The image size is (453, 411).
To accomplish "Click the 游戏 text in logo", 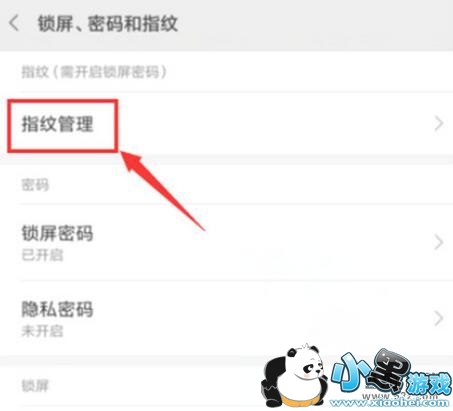I will point(429,384).
